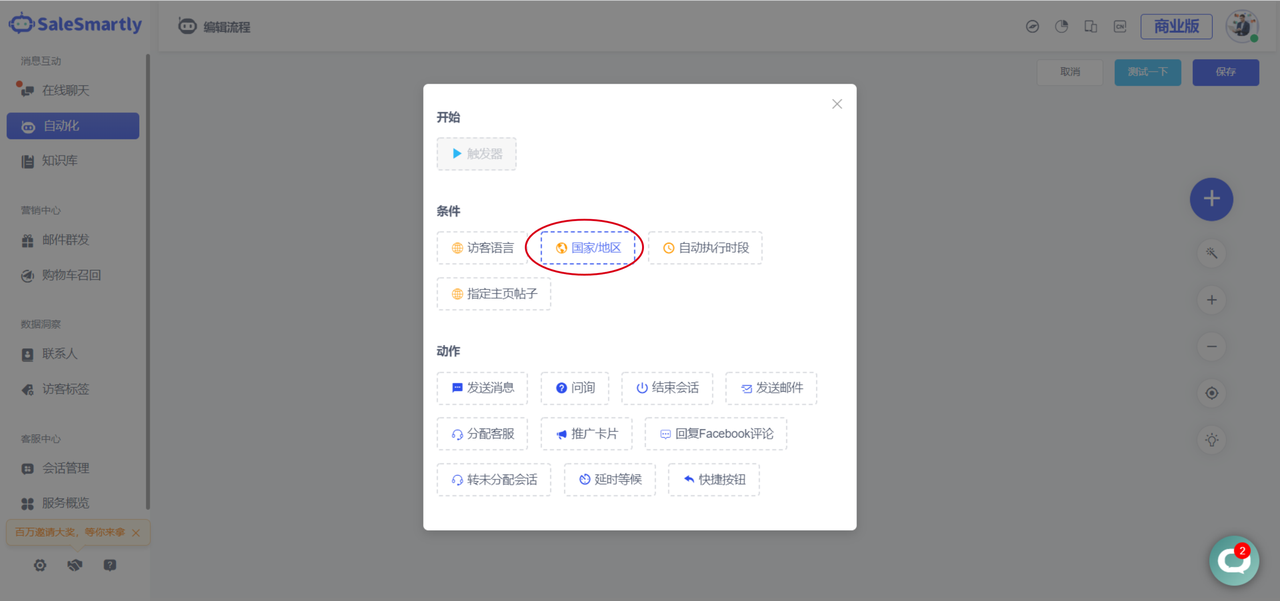Image resolution: width=1280 pixels, height=601 pixels.
Task: Click the locate/center canvas icon
Action: coord(1211,393)
